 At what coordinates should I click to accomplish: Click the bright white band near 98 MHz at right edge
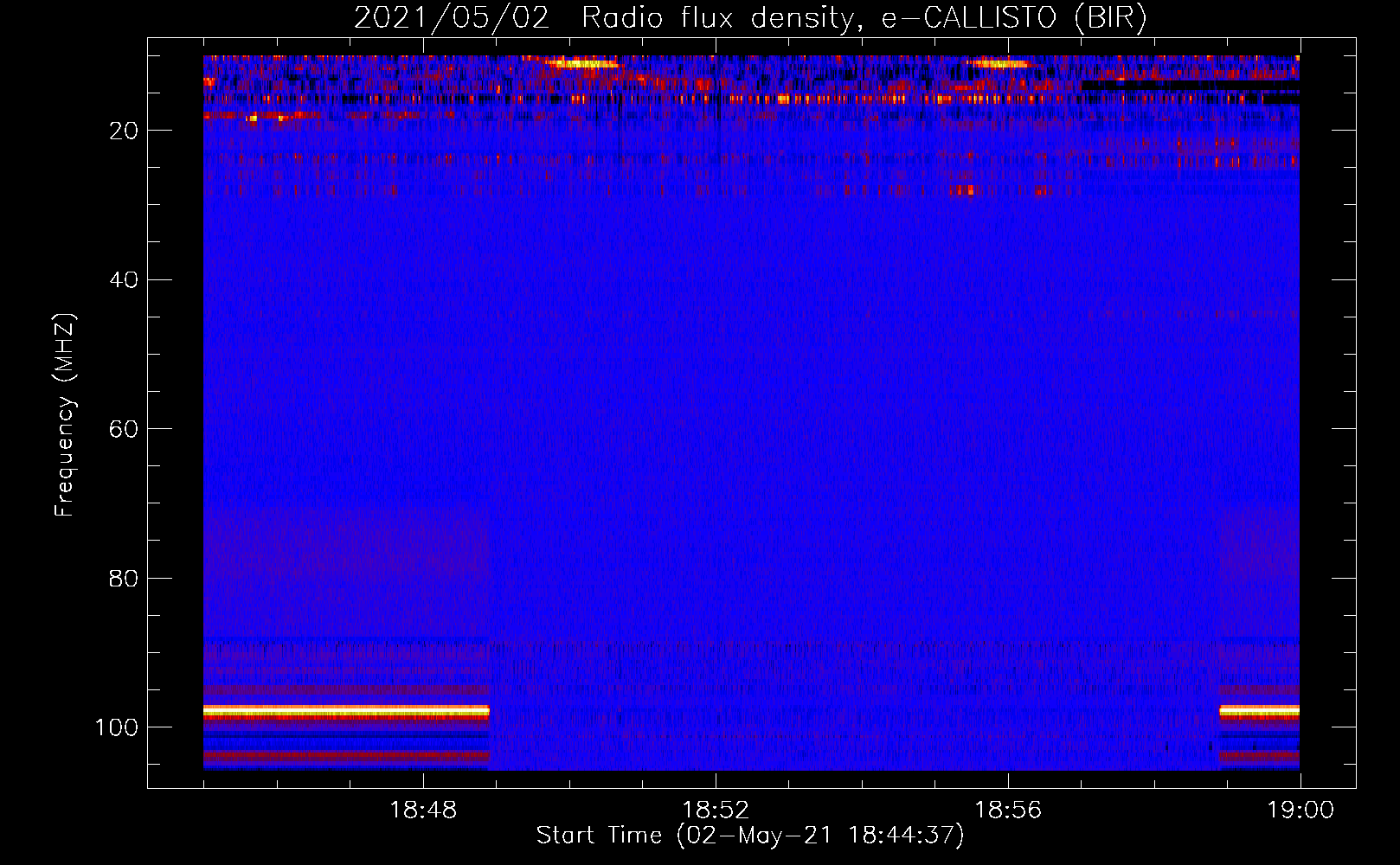pyautogui.click(x=1259, y=711)
